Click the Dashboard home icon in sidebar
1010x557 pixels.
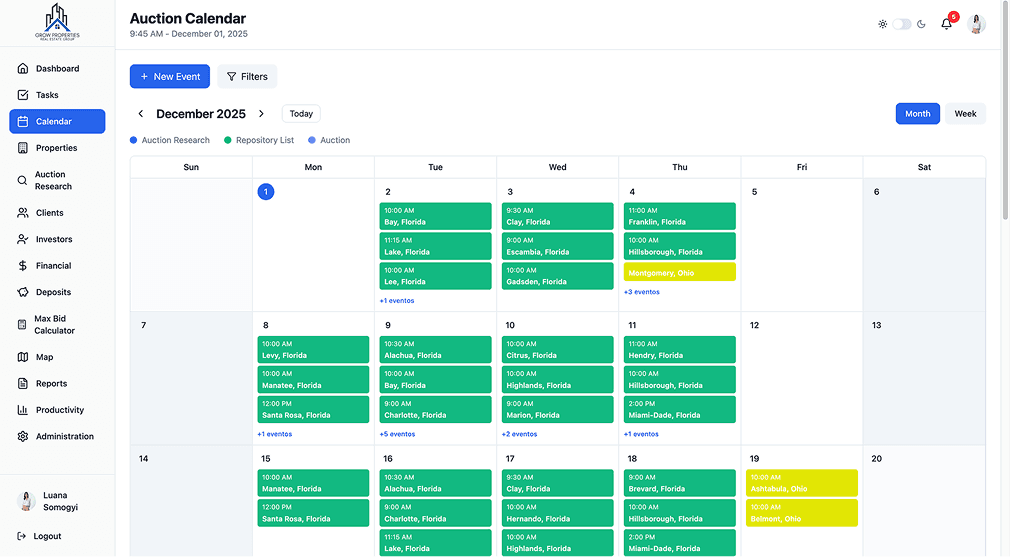tap(23, 68)
